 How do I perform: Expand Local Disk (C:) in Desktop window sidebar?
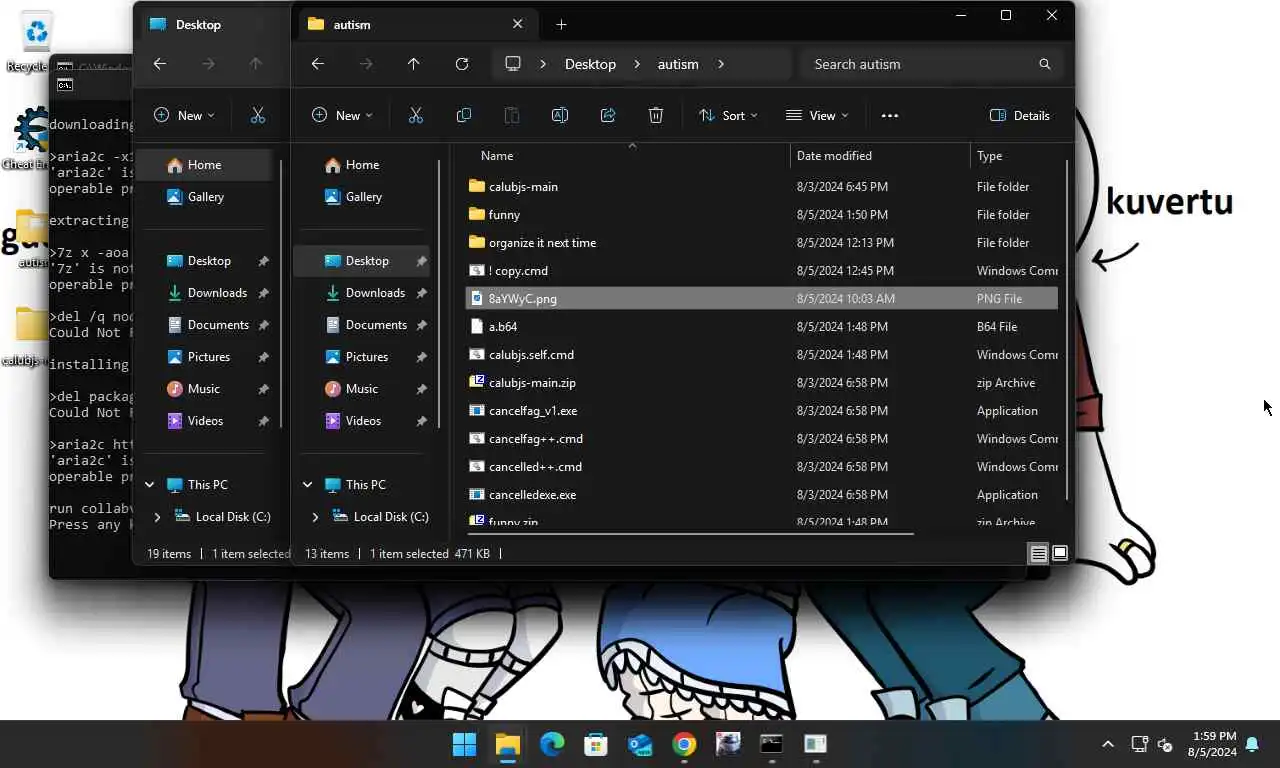[158, 517]
